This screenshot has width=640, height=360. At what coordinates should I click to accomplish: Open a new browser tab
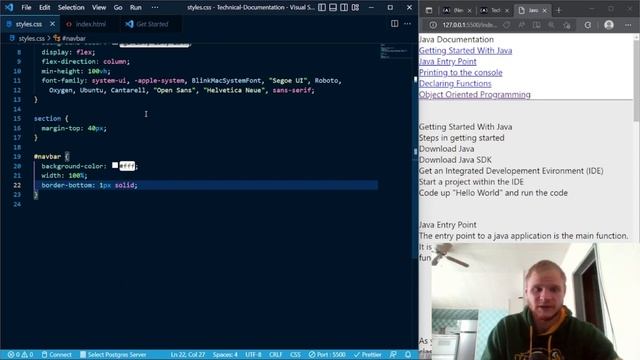pyautogui.click(x=559, y=11)
